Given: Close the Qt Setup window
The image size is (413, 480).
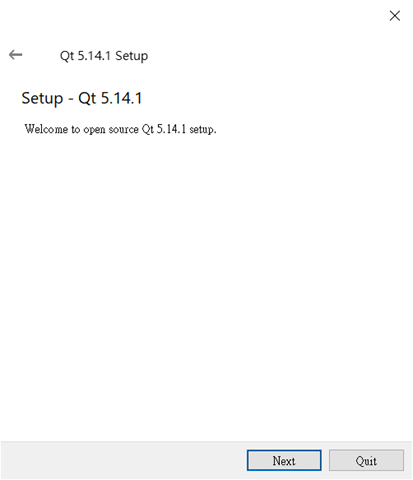Looking at the screenshot, I should [395, 16].
